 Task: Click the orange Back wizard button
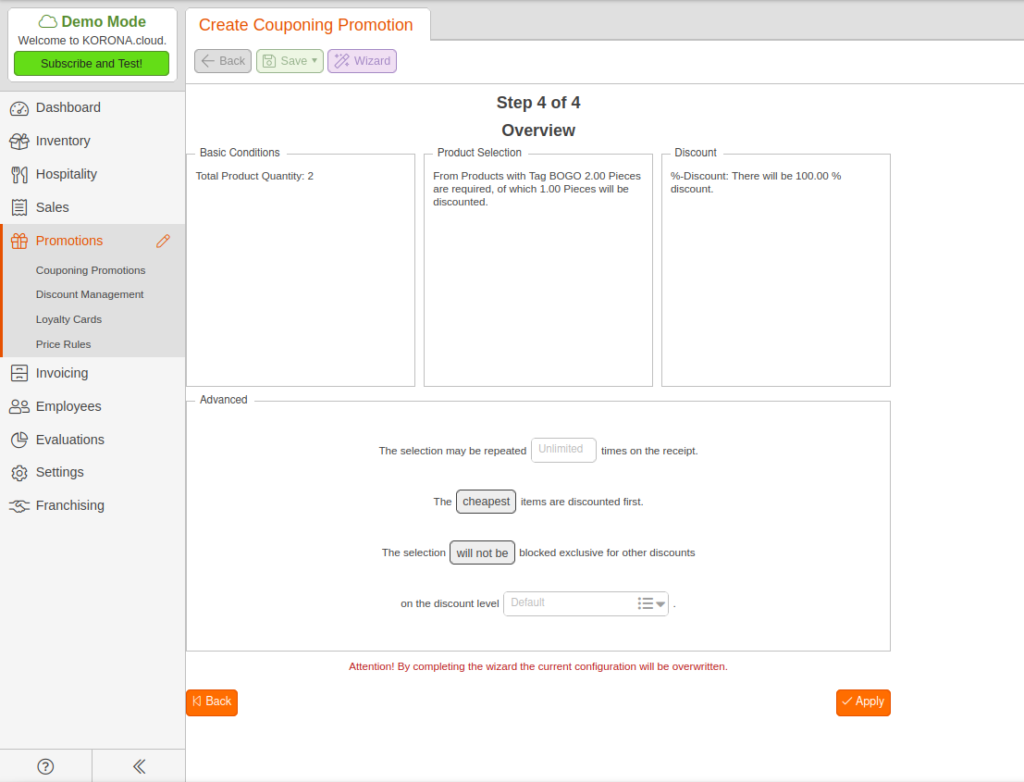point(212,702)
